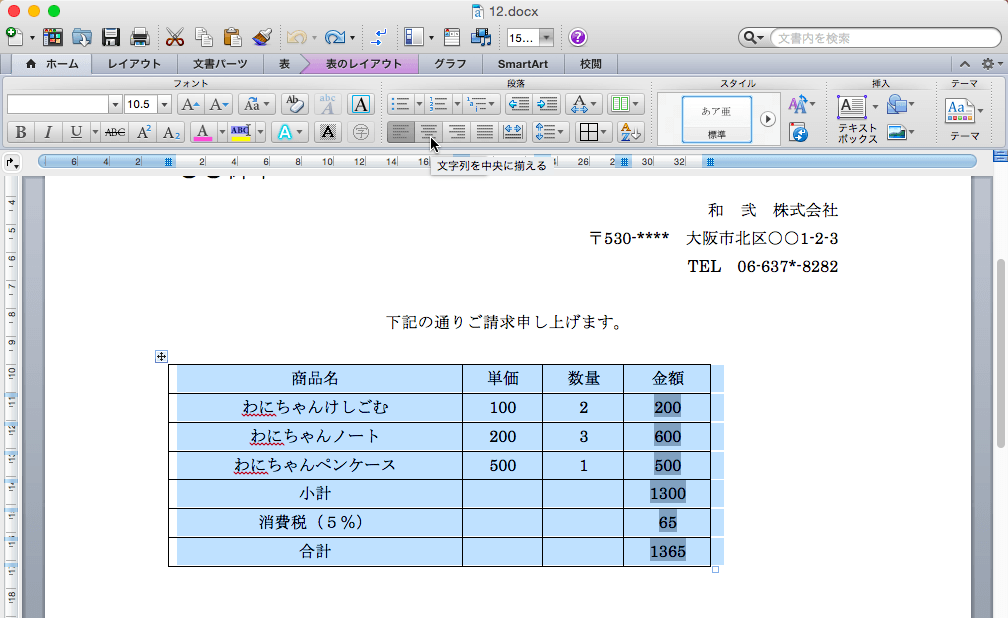Expand styles gallery arrow
Viewport: 1008px width, 618px height.
tap(768, 119)
